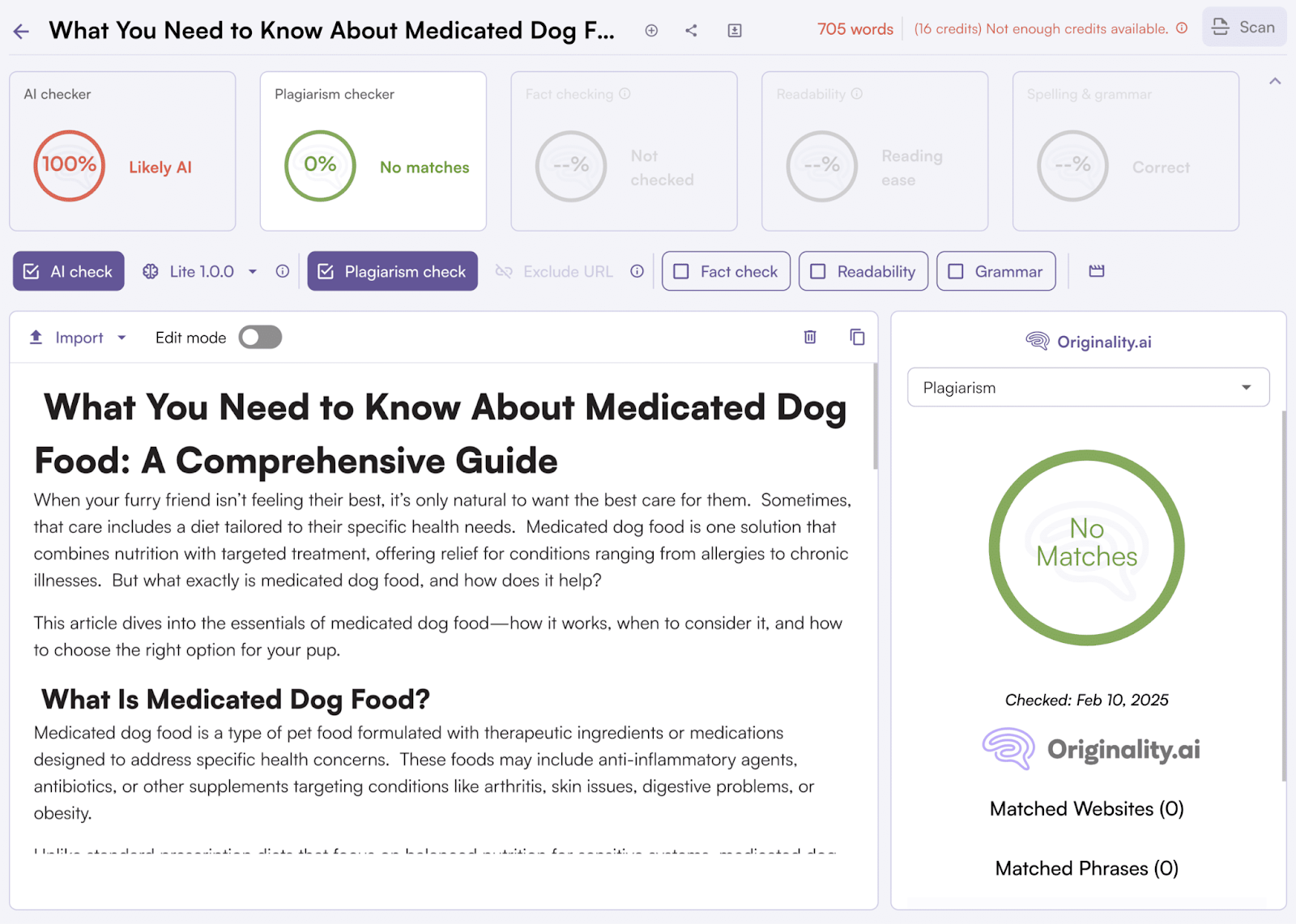Screen dimensions: 1296x924
Task: Click info icon next to Lite 1.0.0
Action: 282,271
